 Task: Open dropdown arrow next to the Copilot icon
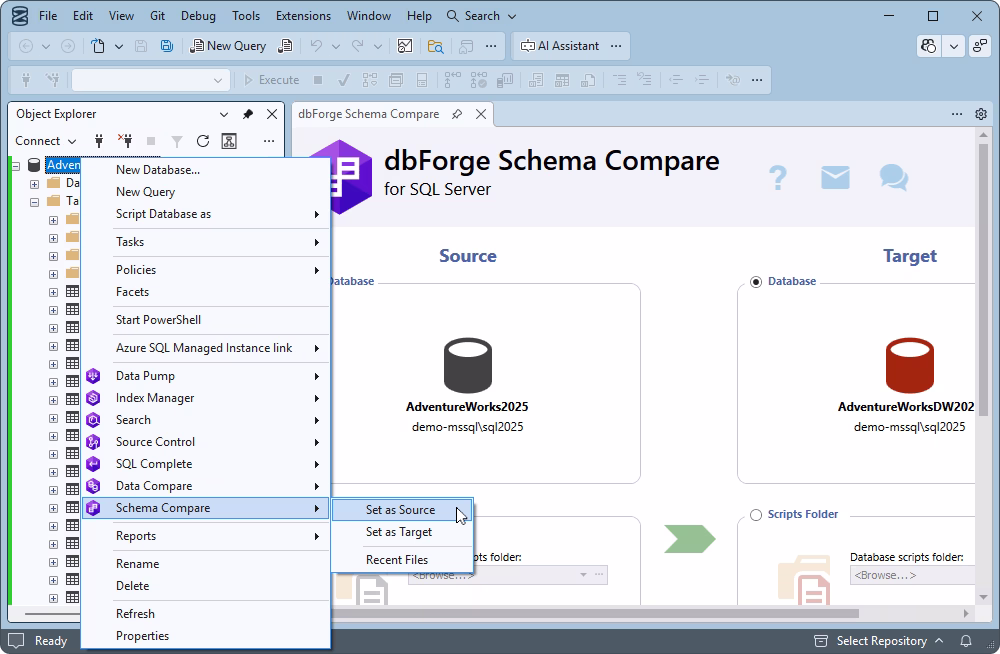point(953,46)
